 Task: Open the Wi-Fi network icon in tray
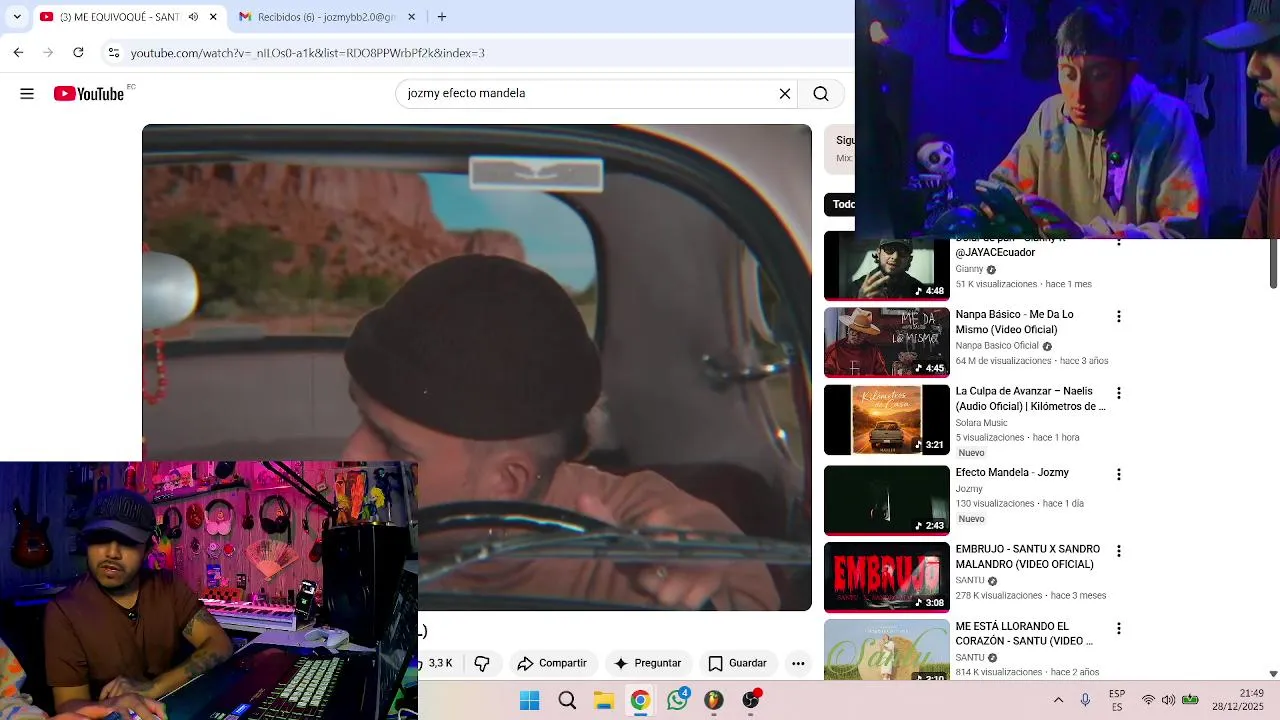click(1148, 701)
